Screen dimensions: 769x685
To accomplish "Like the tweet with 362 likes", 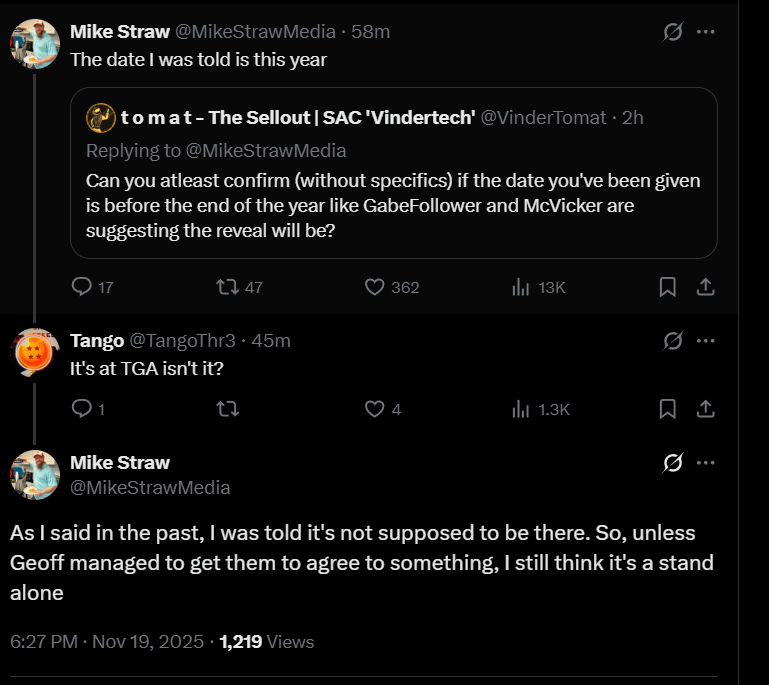I will tap(375, 287).
